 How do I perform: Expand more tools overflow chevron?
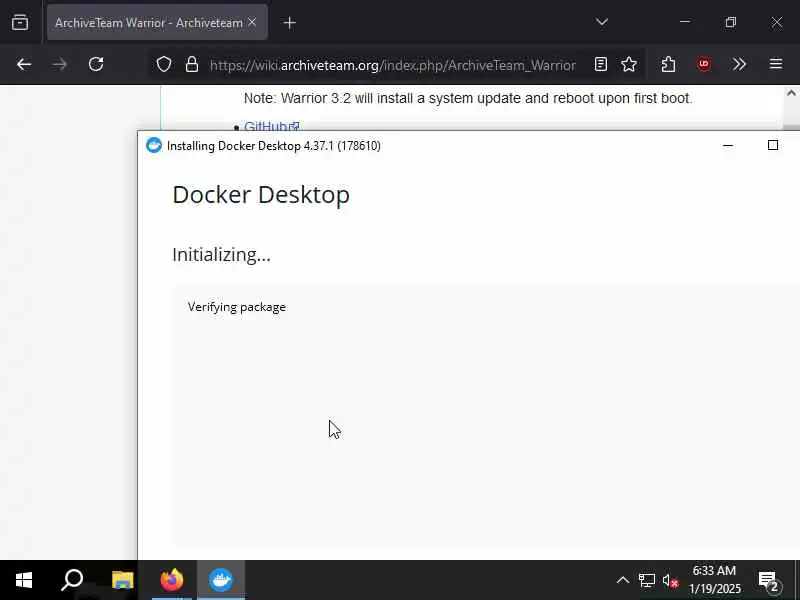(x=739, y=64)
